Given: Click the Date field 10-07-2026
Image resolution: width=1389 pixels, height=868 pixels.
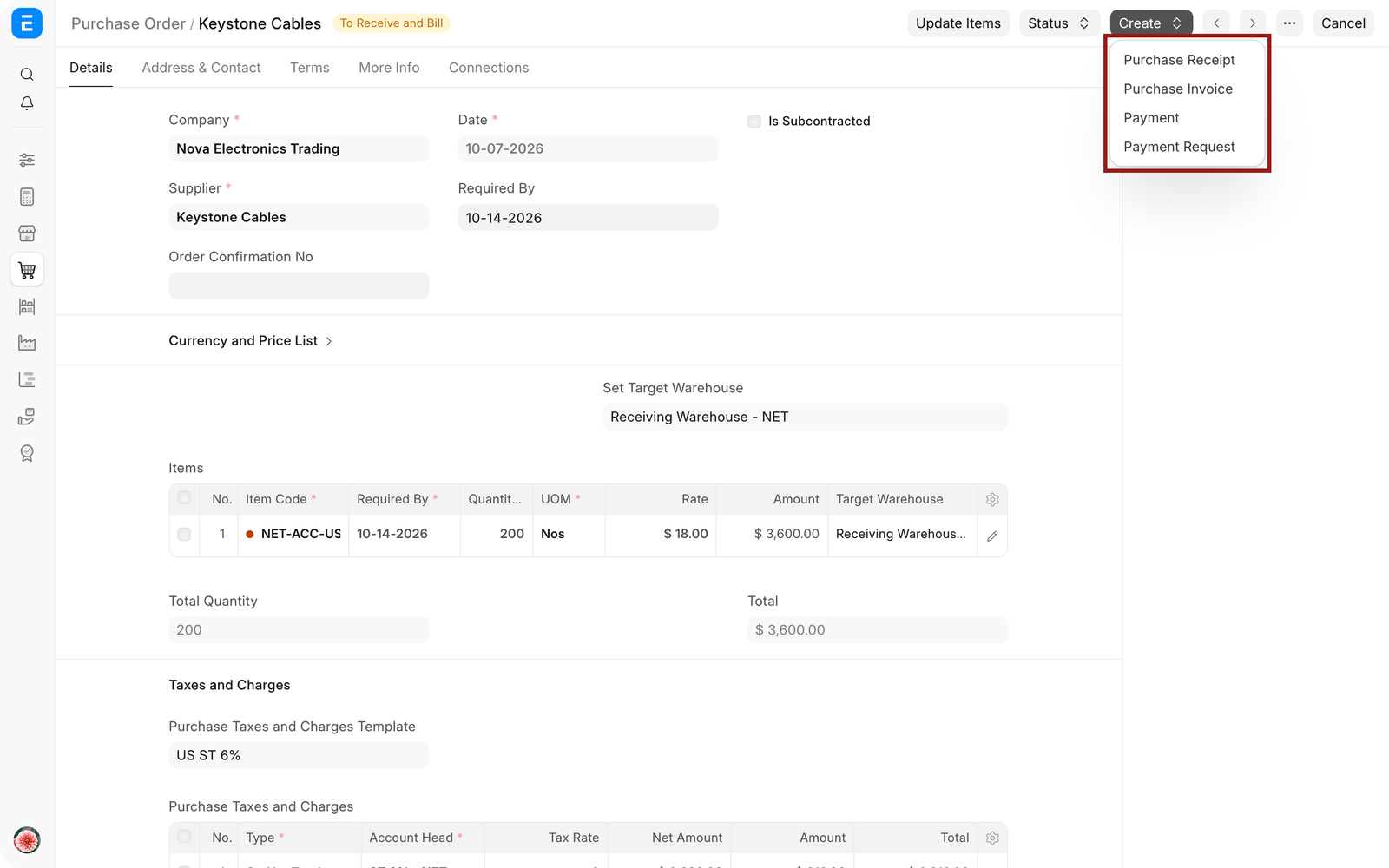Looking at the screenshot, I should (x=588, y=148).
